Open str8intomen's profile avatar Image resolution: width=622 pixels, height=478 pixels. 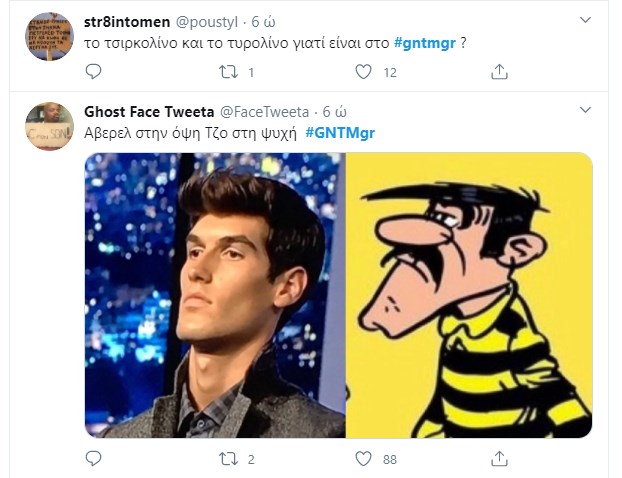(49, 36)
